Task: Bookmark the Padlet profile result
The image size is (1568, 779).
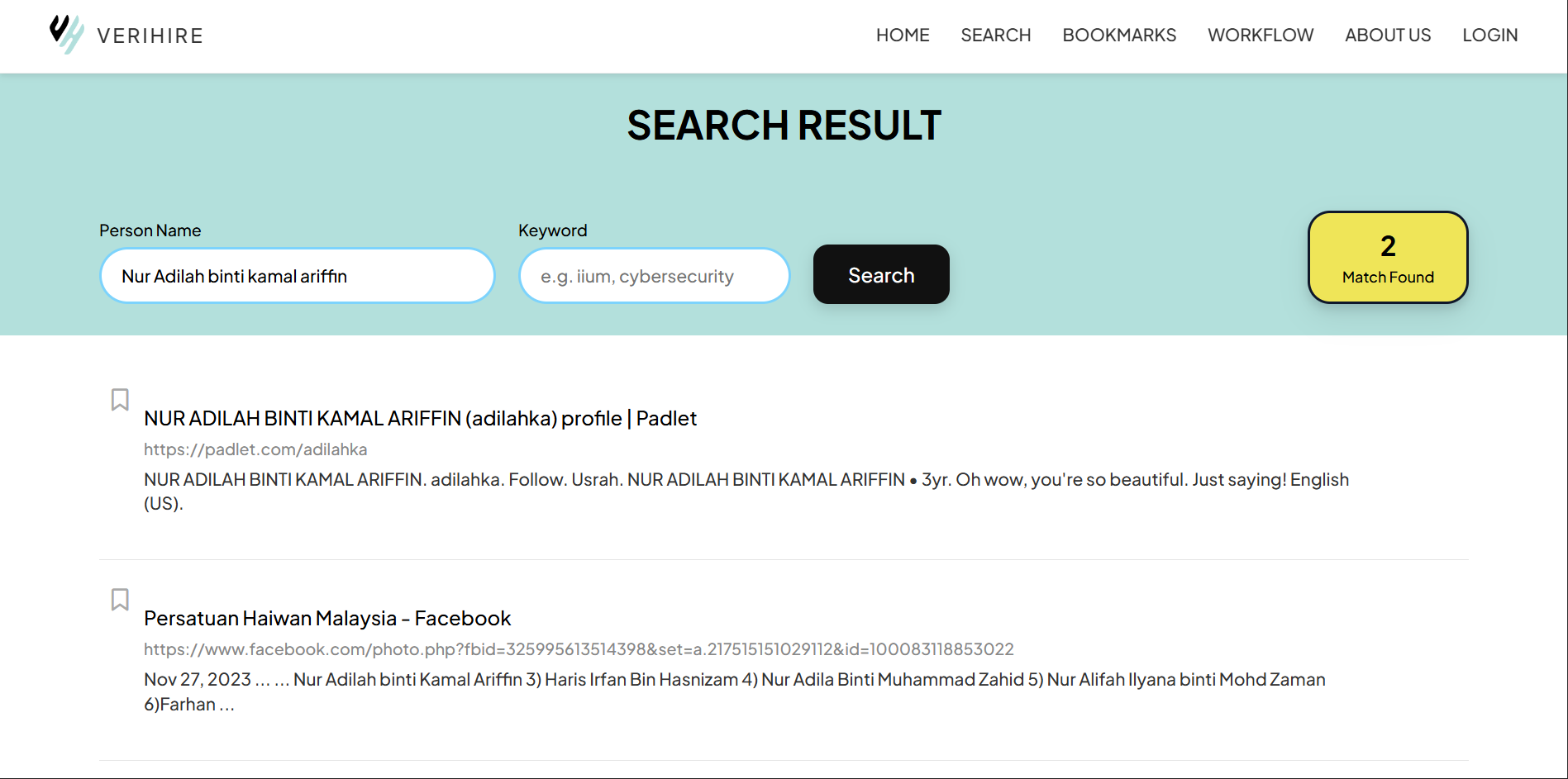Action: click(120, 400)
